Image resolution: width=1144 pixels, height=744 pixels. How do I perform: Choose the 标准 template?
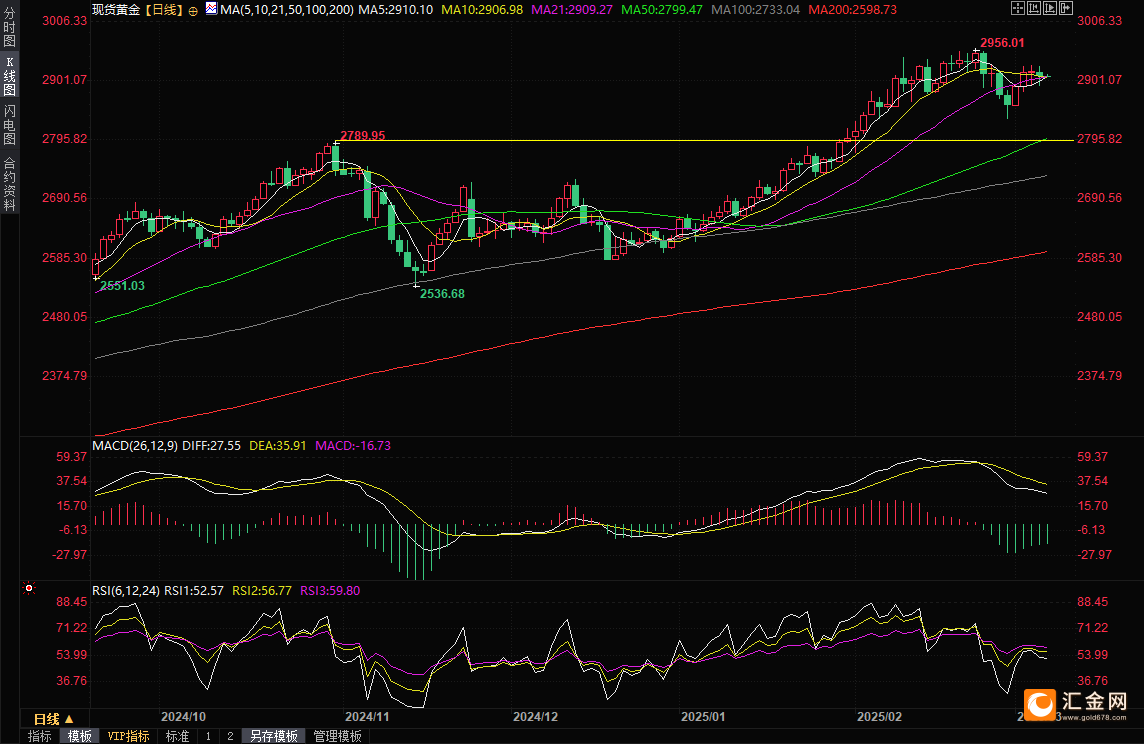pyautogui.click(x=177, y=736)
